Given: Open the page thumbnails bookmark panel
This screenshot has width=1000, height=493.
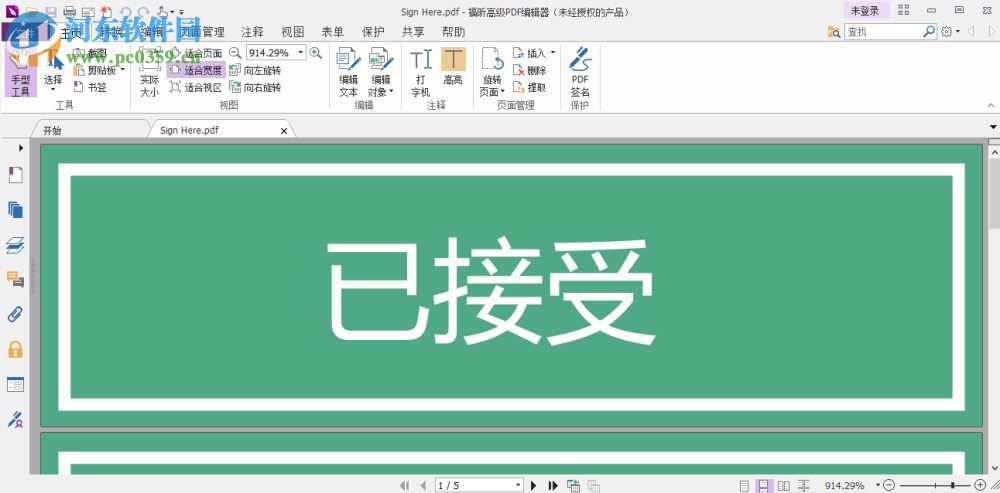Looking at the screenshot, I should [15, 175].
